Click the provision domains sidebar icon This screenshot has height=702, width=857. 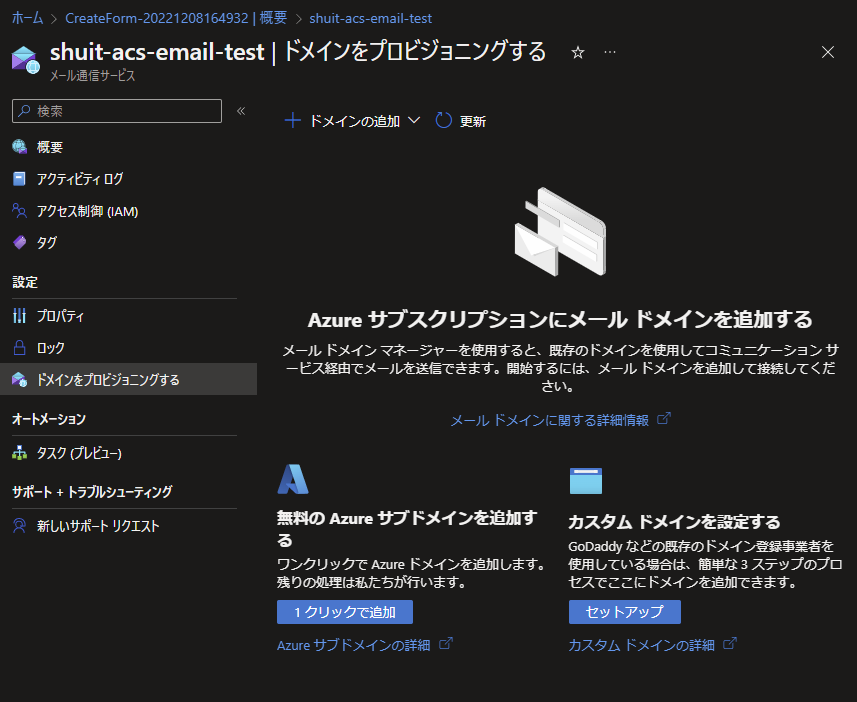[x=20, y=379]
